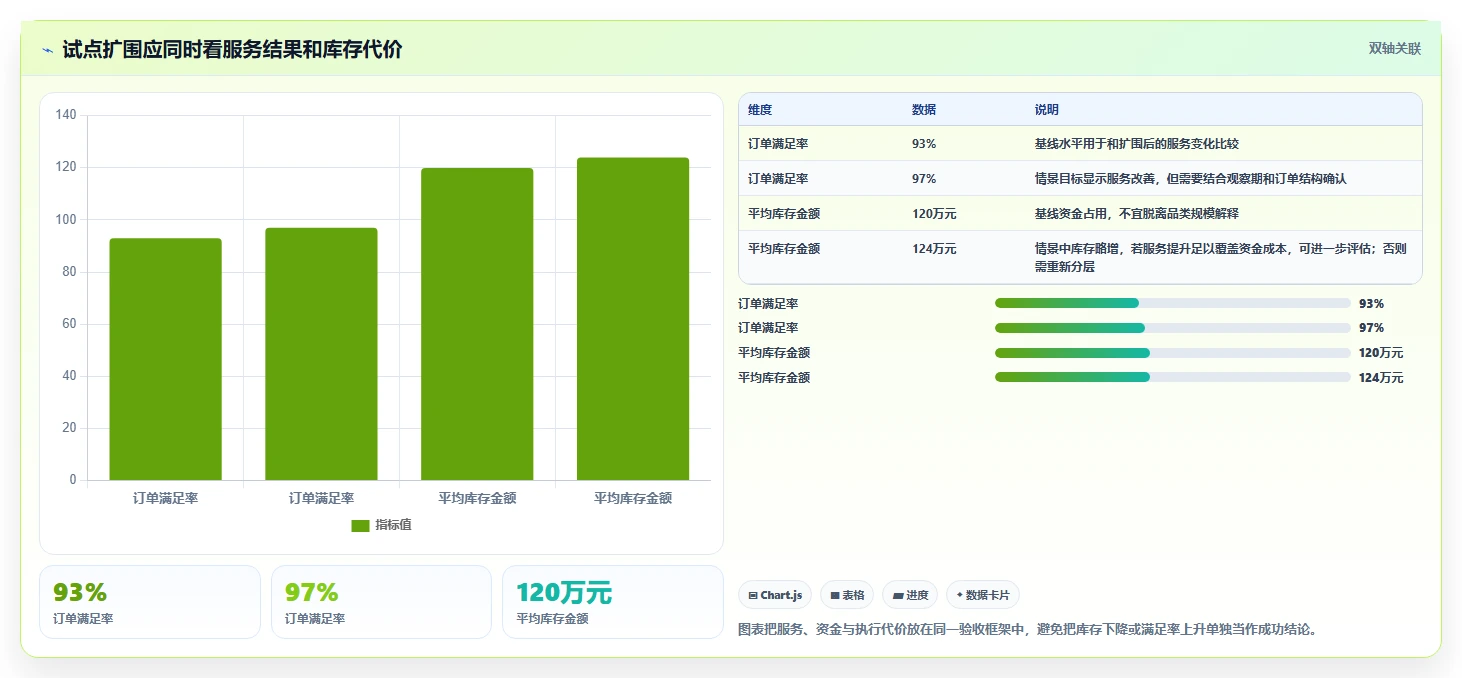Screen dimensions: 1462x678
Task: Click the progress bar labeled 124万元
Action: point(1173,377)
